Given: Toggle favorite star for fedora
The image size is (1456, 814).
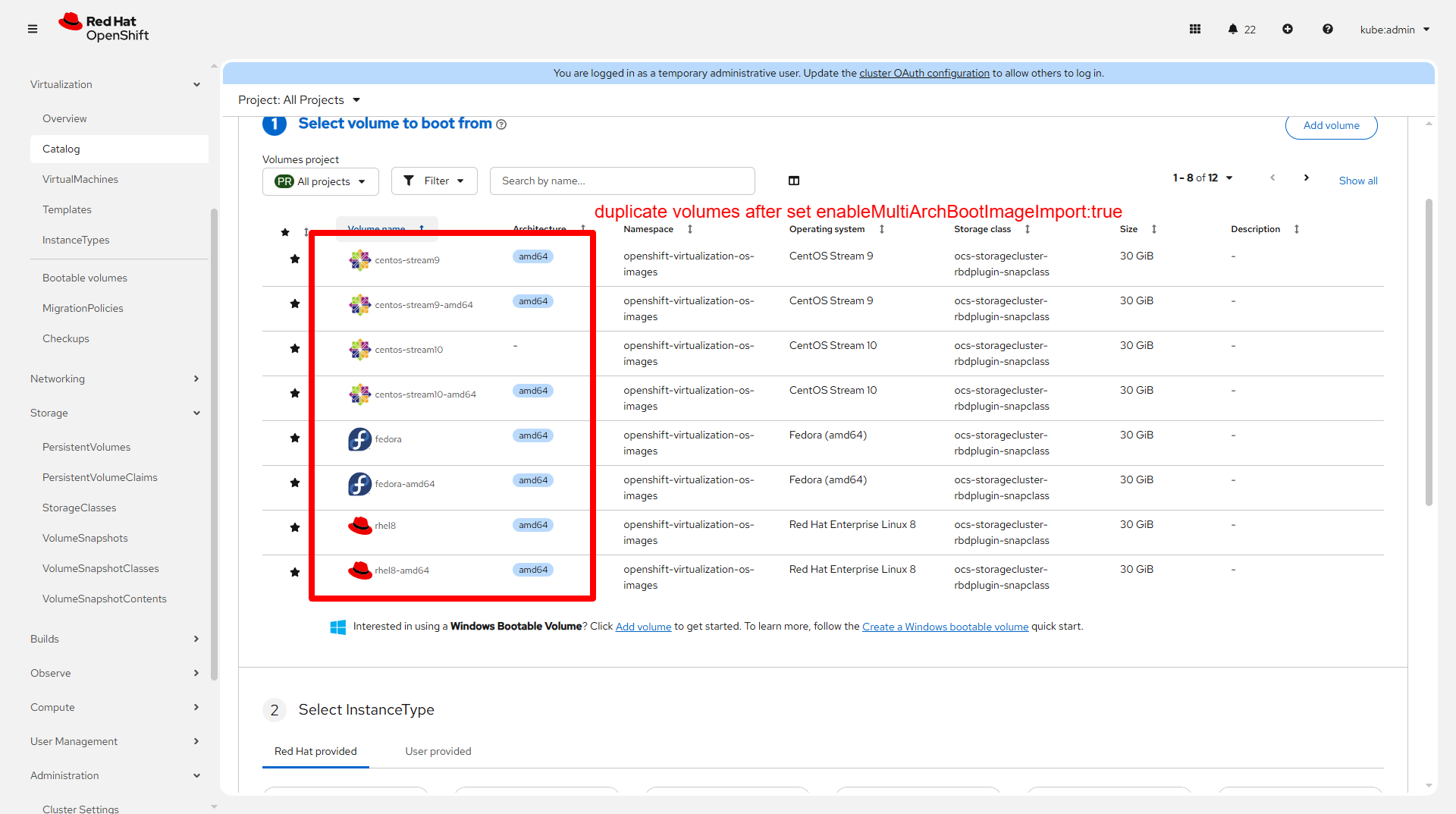Looking at the screenshot, I should 295,438.
